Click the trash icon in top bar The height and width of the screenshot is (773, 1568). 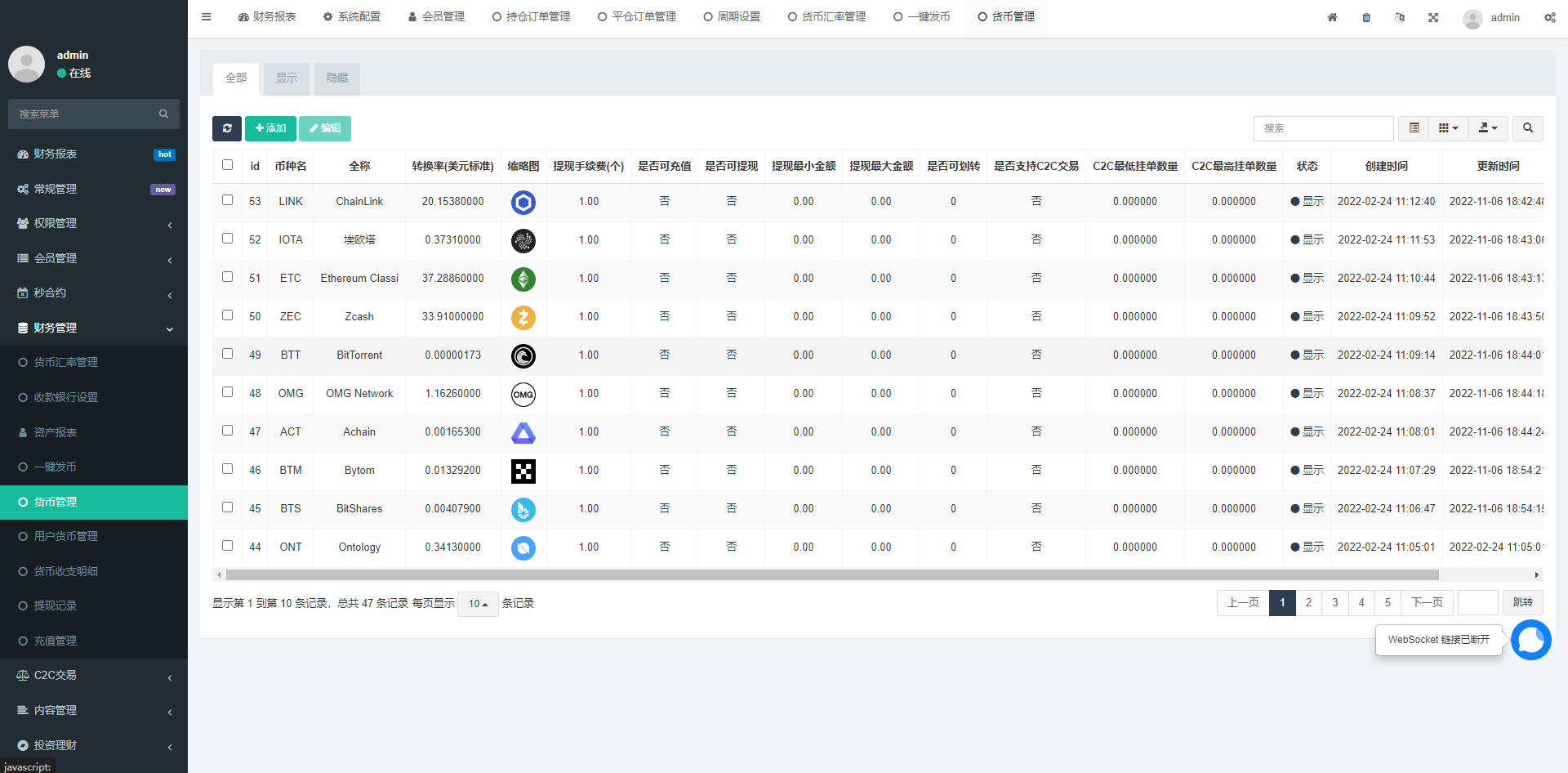[x=1366, y=17]
